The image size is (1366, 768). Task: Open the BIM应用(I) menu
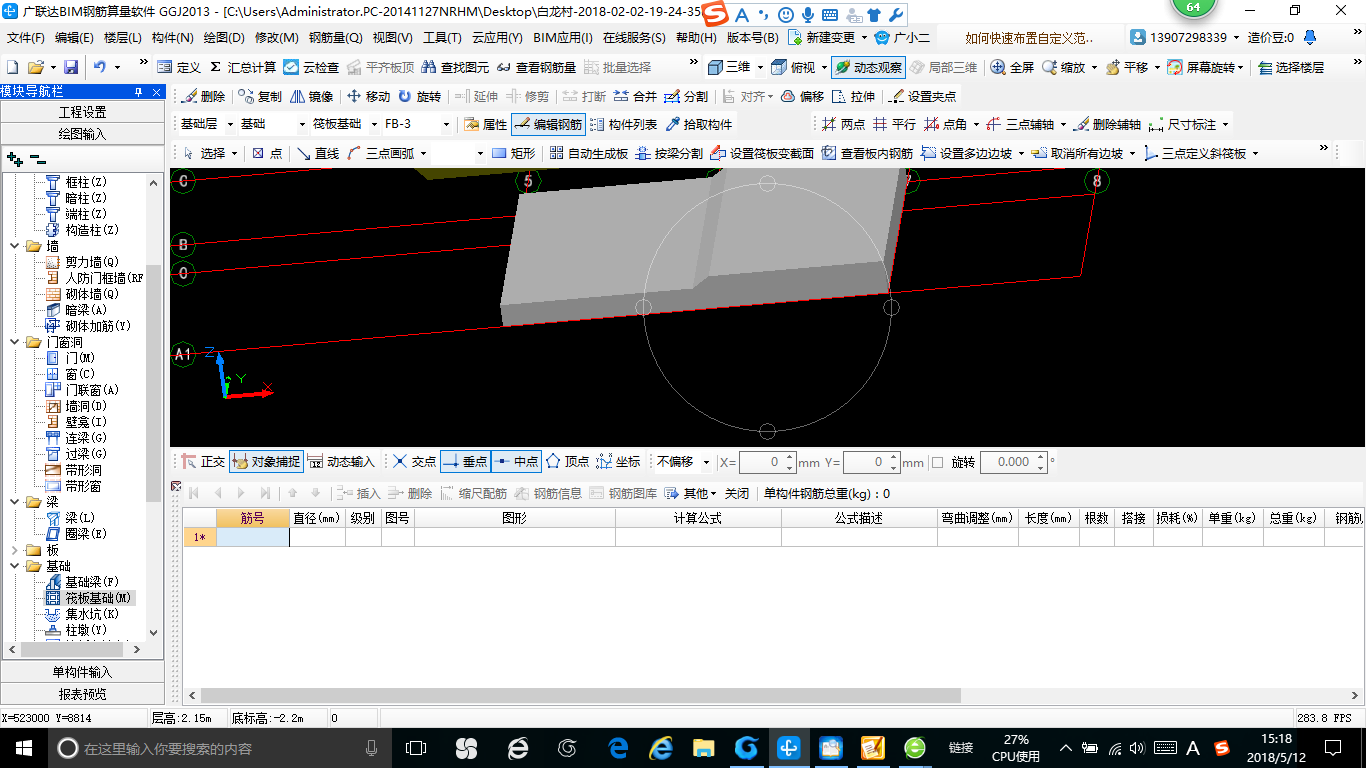click(563, 38)
